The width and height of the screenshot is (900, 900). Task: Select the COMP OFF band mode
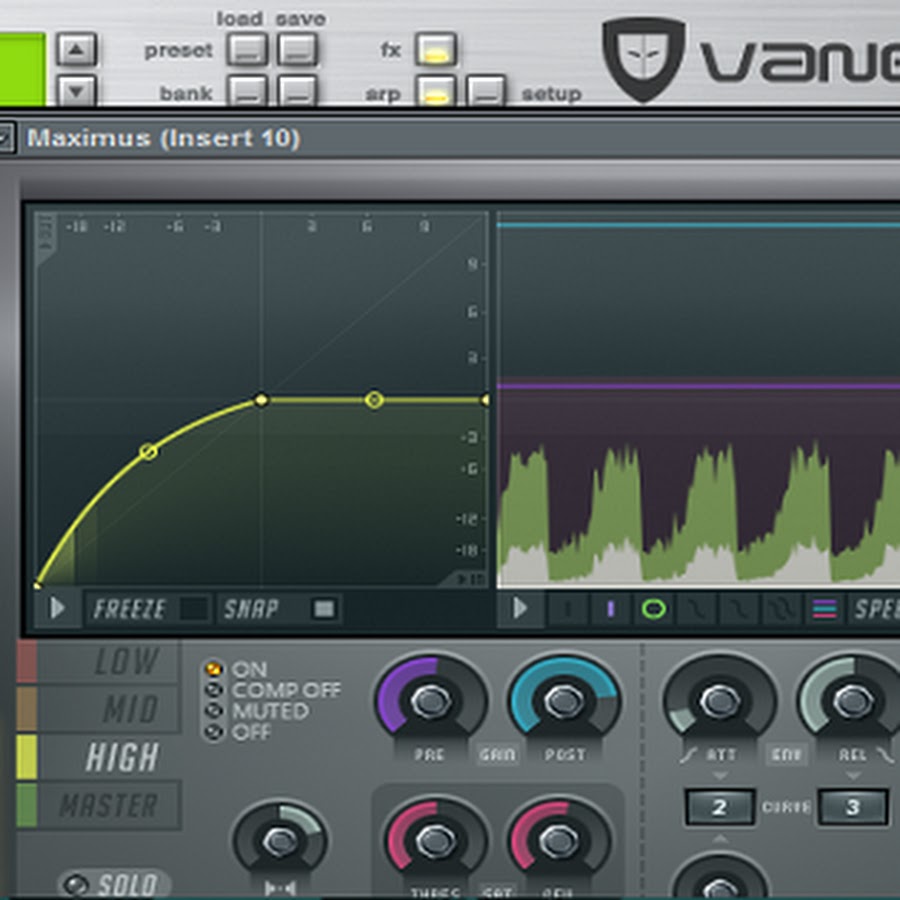click(x=213, y=690)
